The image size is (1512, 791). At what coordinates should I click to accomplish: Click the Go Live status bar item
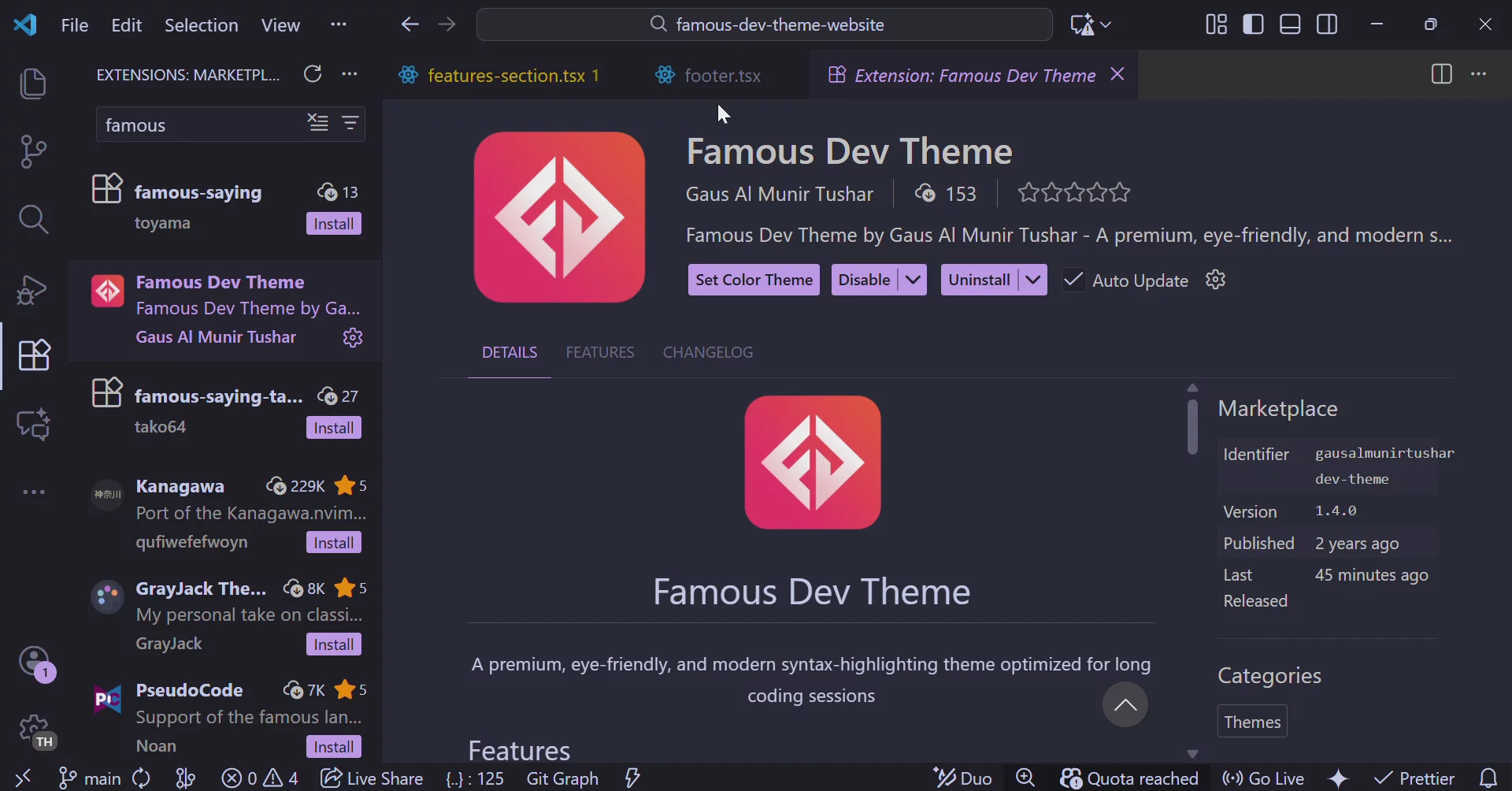coord(1264,778)
